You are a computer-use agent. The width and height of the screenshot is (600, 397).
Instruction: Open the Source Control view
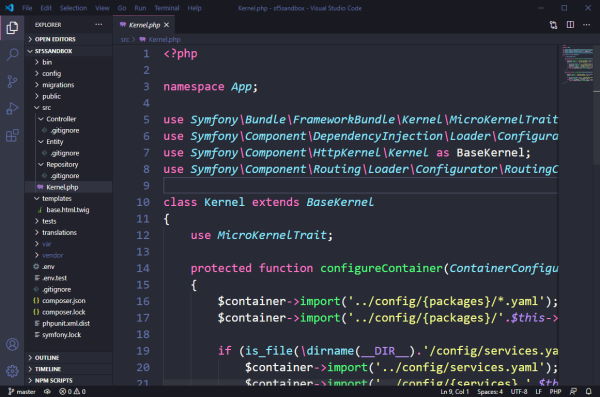click(12, 81)
